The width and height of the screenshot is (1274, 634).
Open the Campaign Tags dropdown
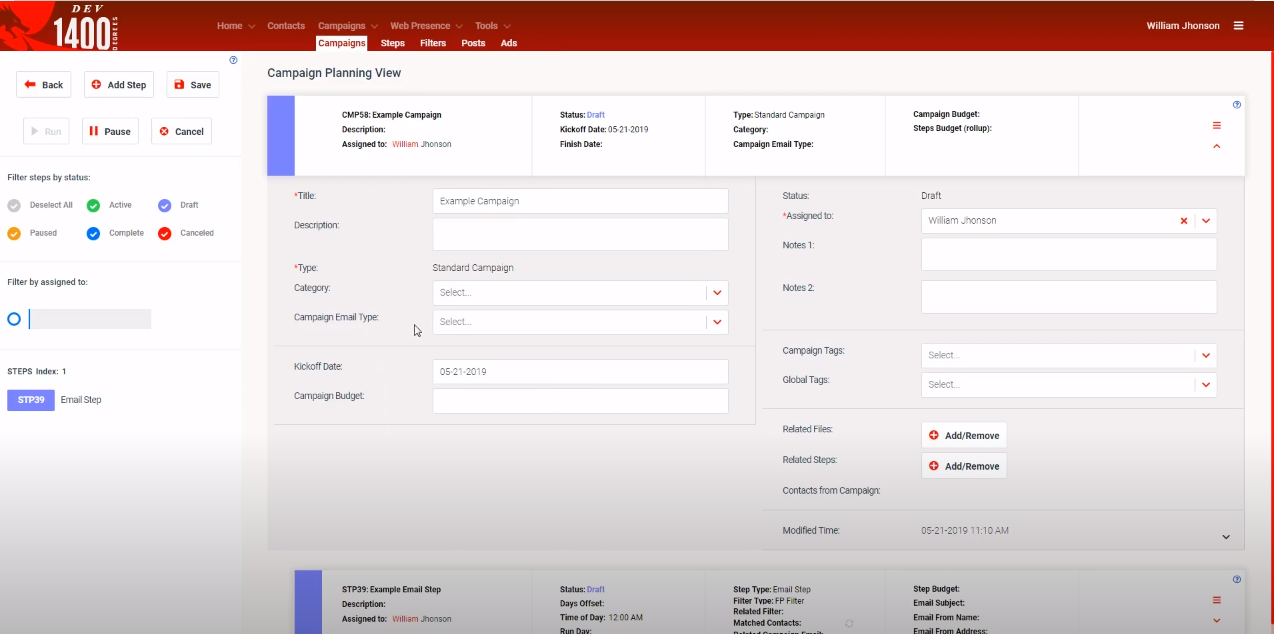pos(1069,355)
